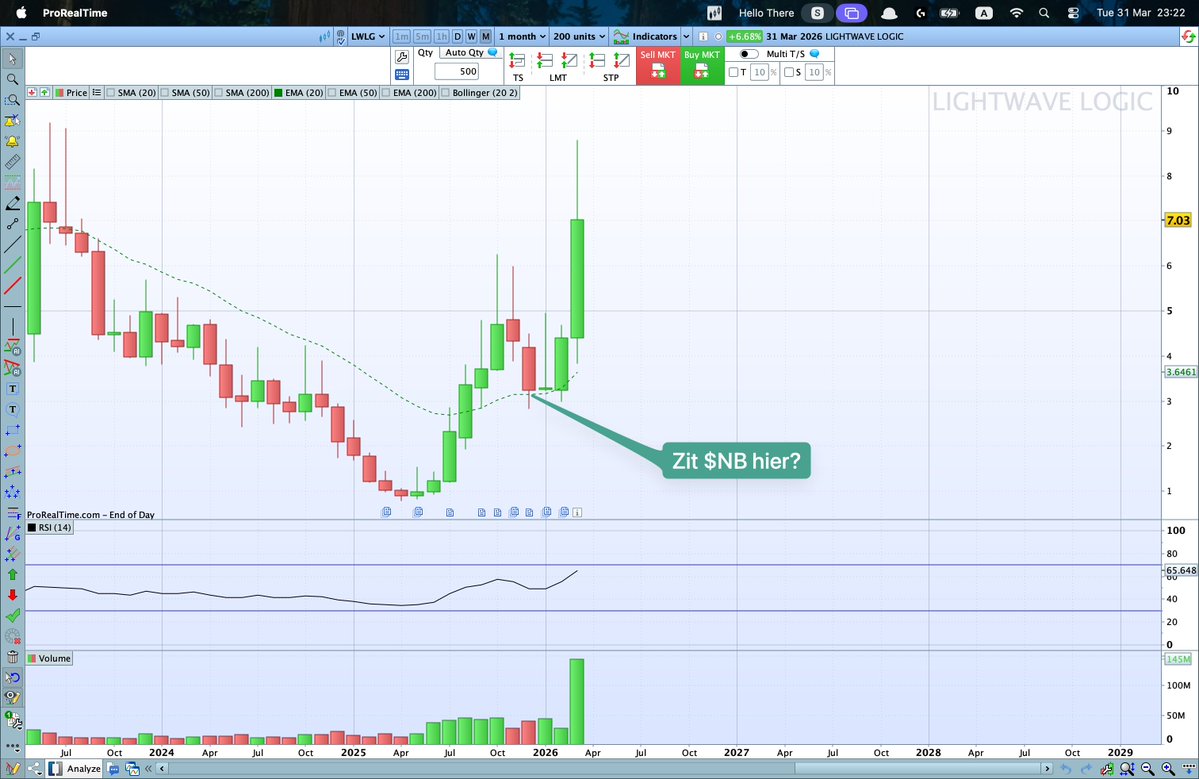
Task: Select the rectangle shape tool
Action: click(12, 430)
